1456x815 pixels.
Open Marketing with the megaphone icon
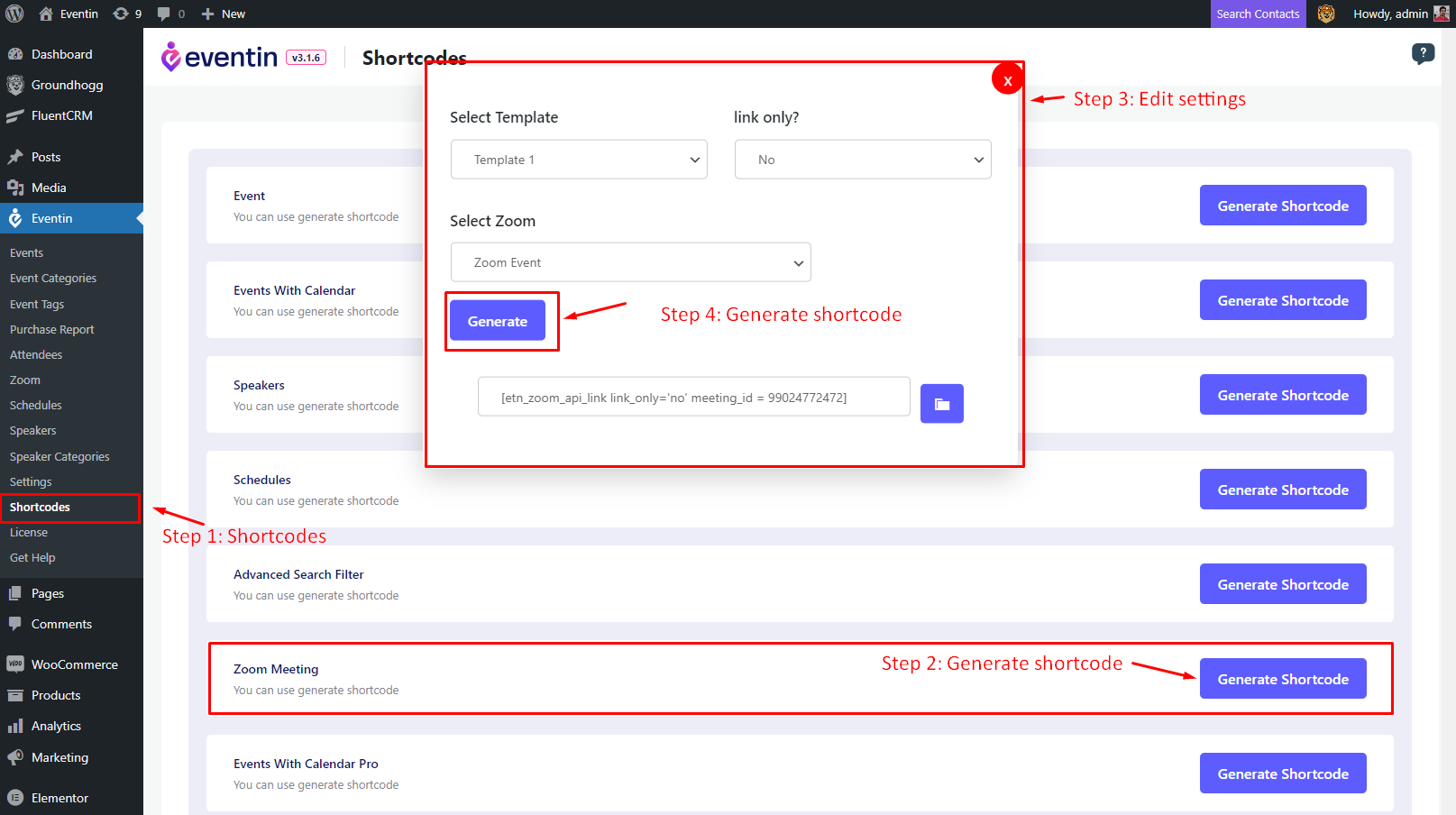click(x=15, y=757)
